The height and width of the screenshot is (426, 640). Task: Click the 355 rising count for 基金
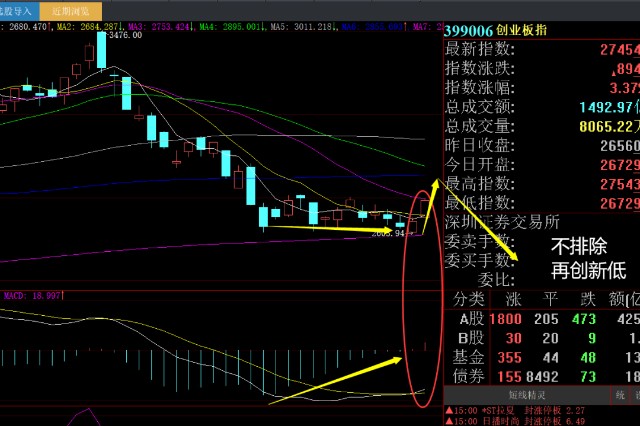[x=509, y=358]
